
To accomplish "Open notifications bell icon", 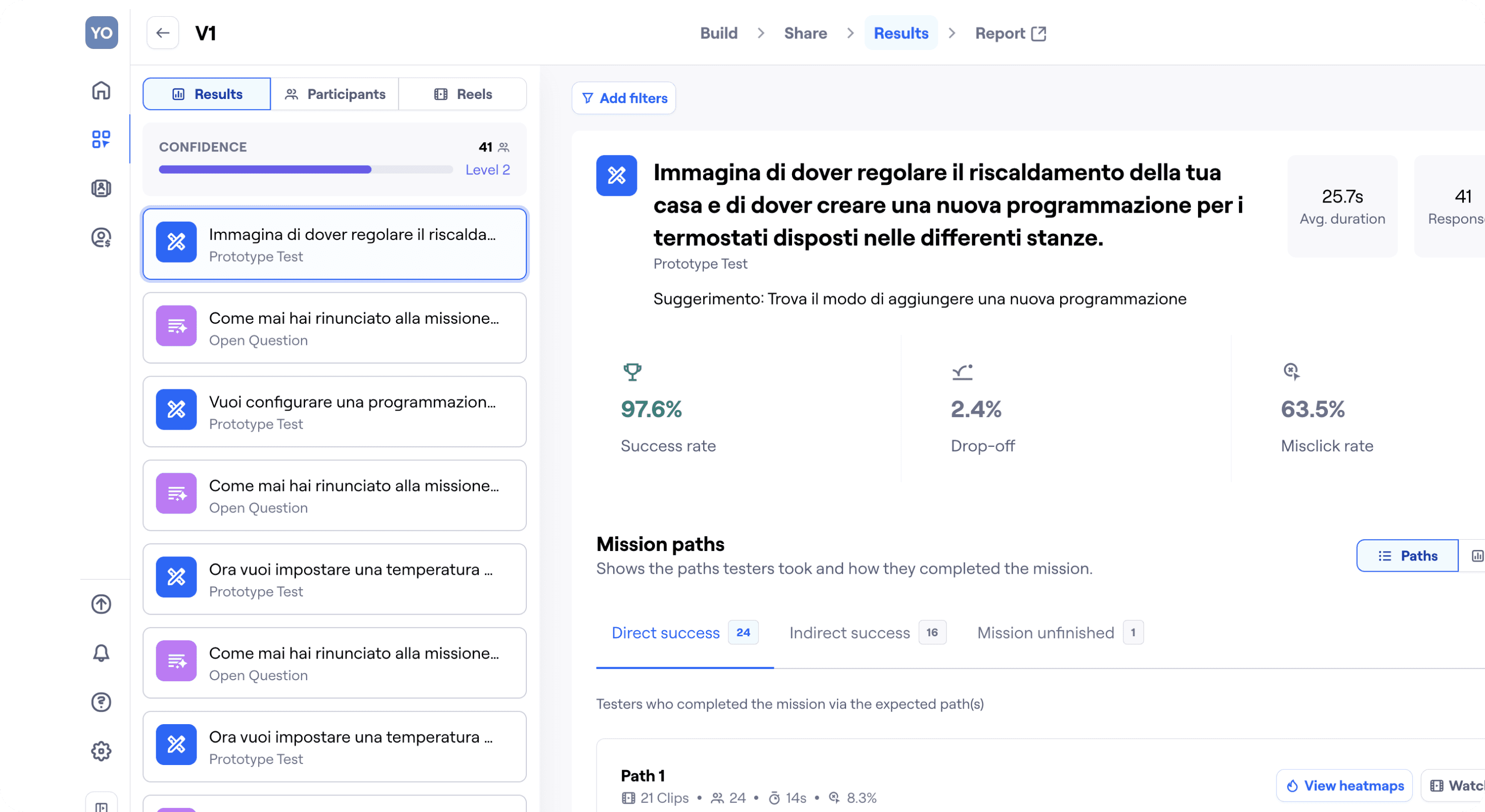I will [101, 653].
